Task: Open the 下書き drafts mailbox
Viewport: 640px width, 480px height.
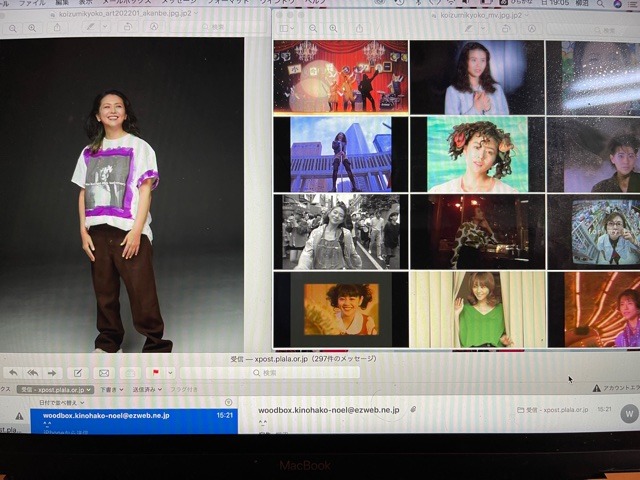Action: coord(111,390)
